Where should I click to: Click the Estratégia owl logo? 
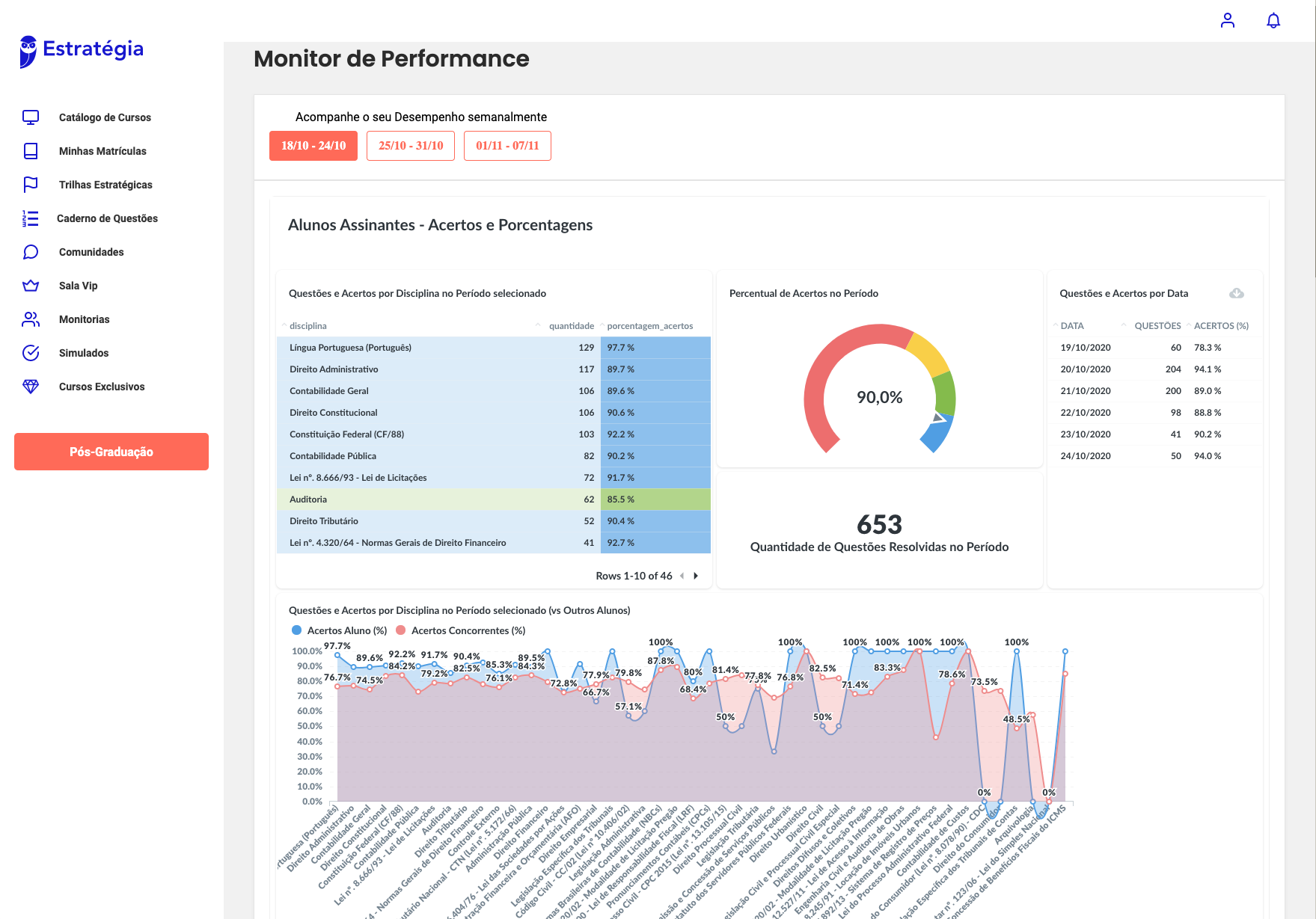(28, 51)
